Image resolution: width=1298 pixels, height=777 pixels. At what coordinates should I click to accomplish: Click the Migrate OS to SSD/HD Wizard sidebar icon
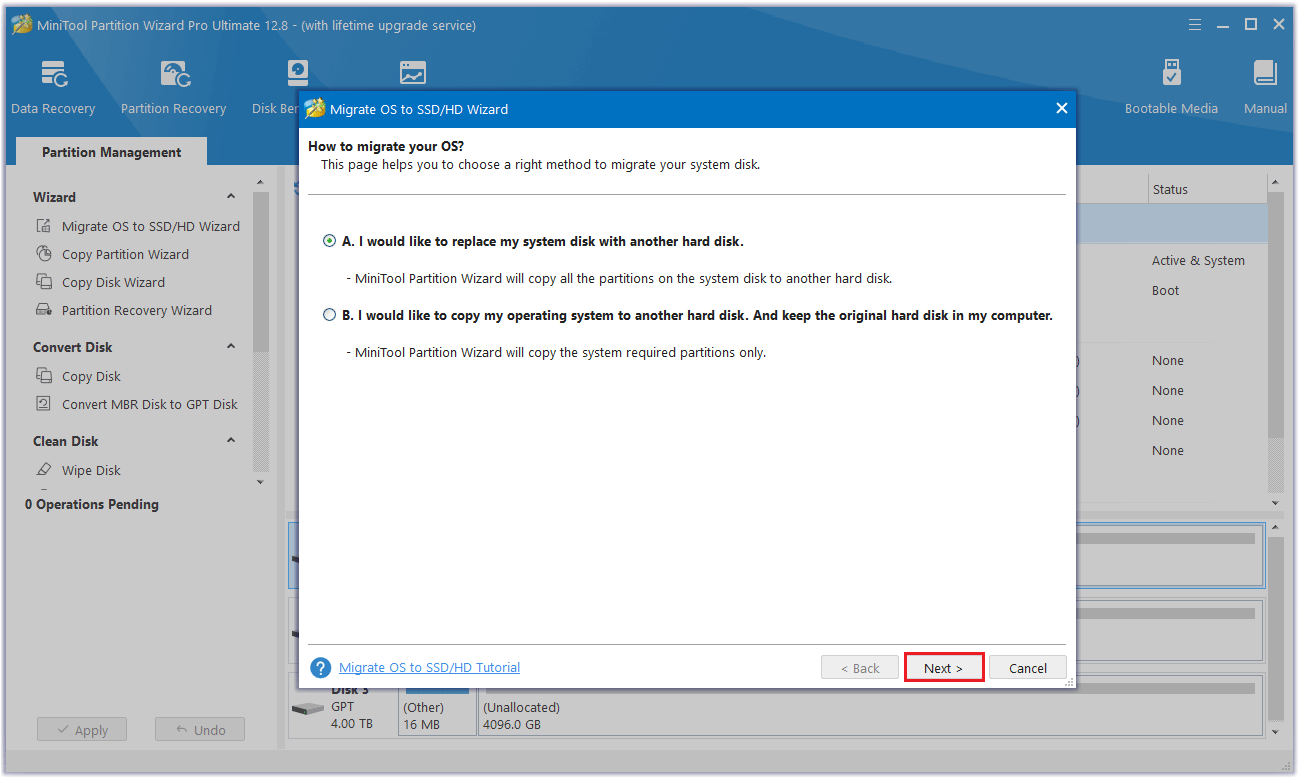(44, 226)
